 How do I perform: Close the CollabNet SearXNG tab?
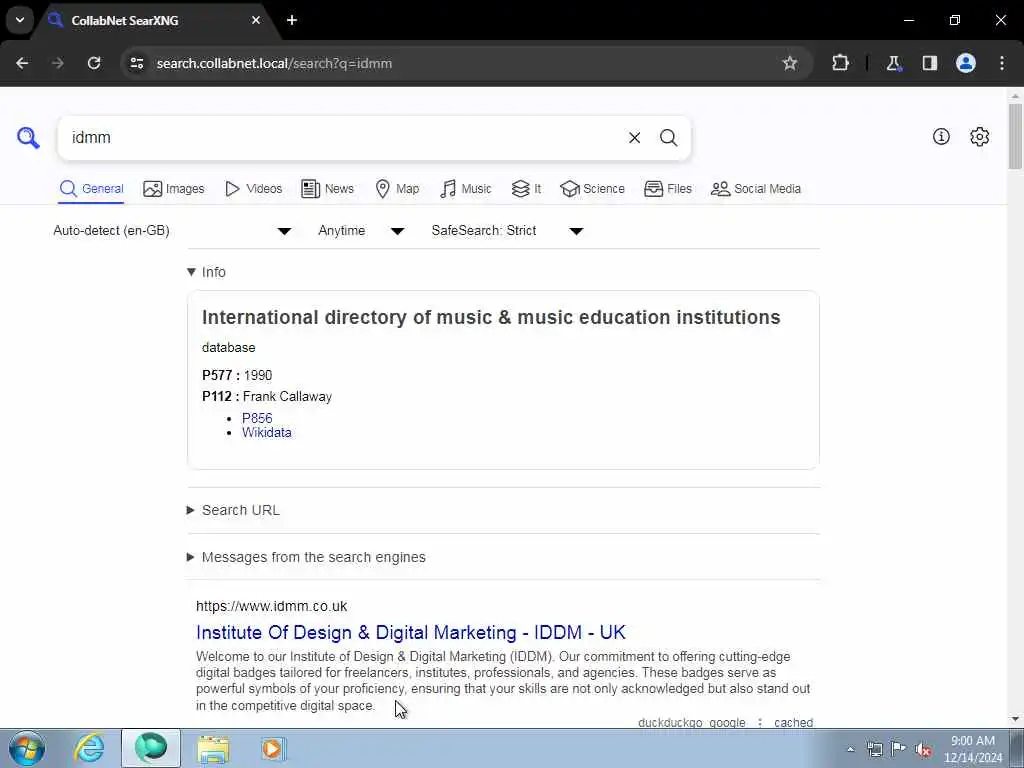(256, 20)
